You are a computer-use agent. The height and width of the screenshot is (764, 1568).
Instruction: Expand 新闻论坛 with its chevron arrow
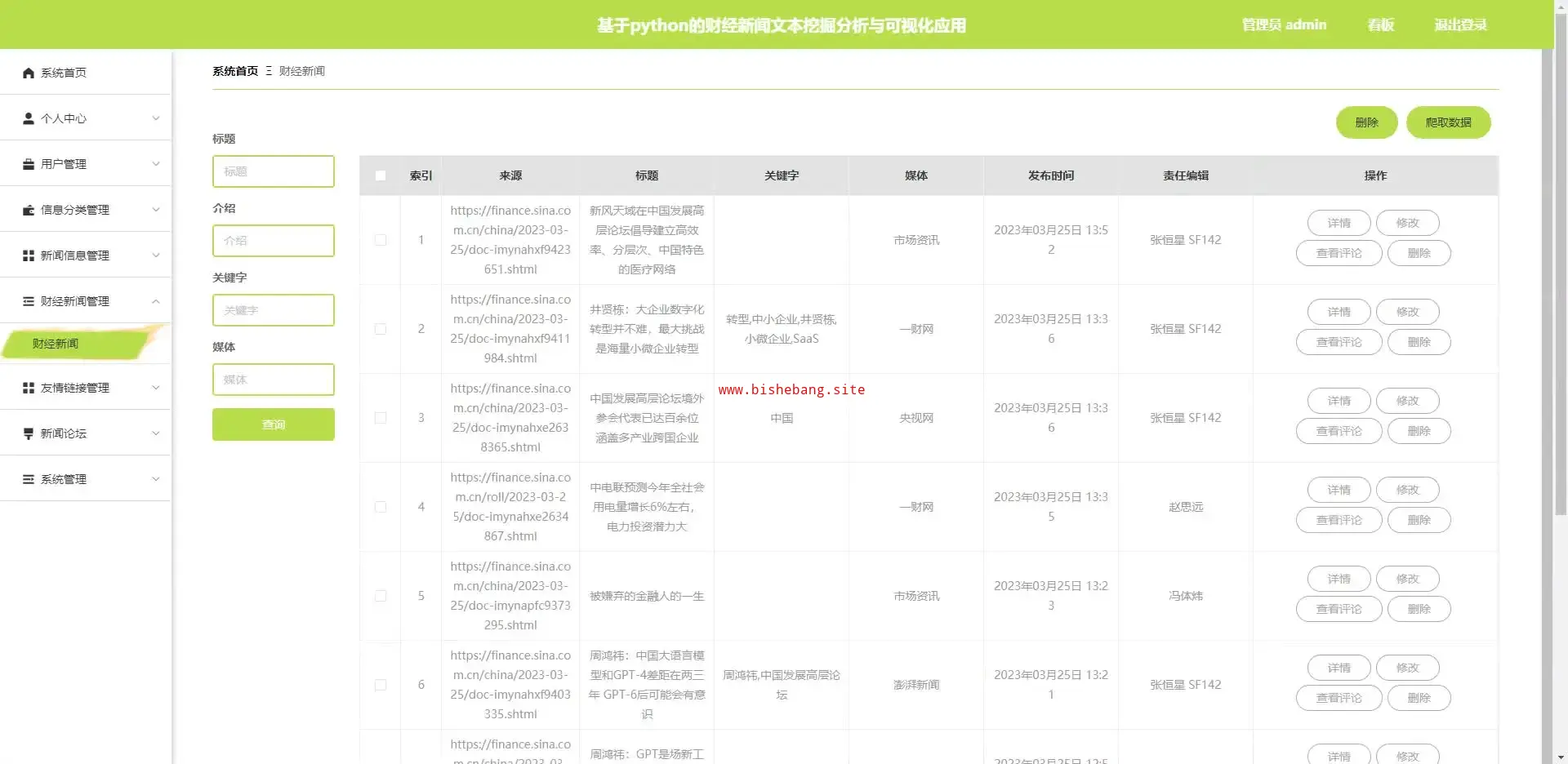156,433
